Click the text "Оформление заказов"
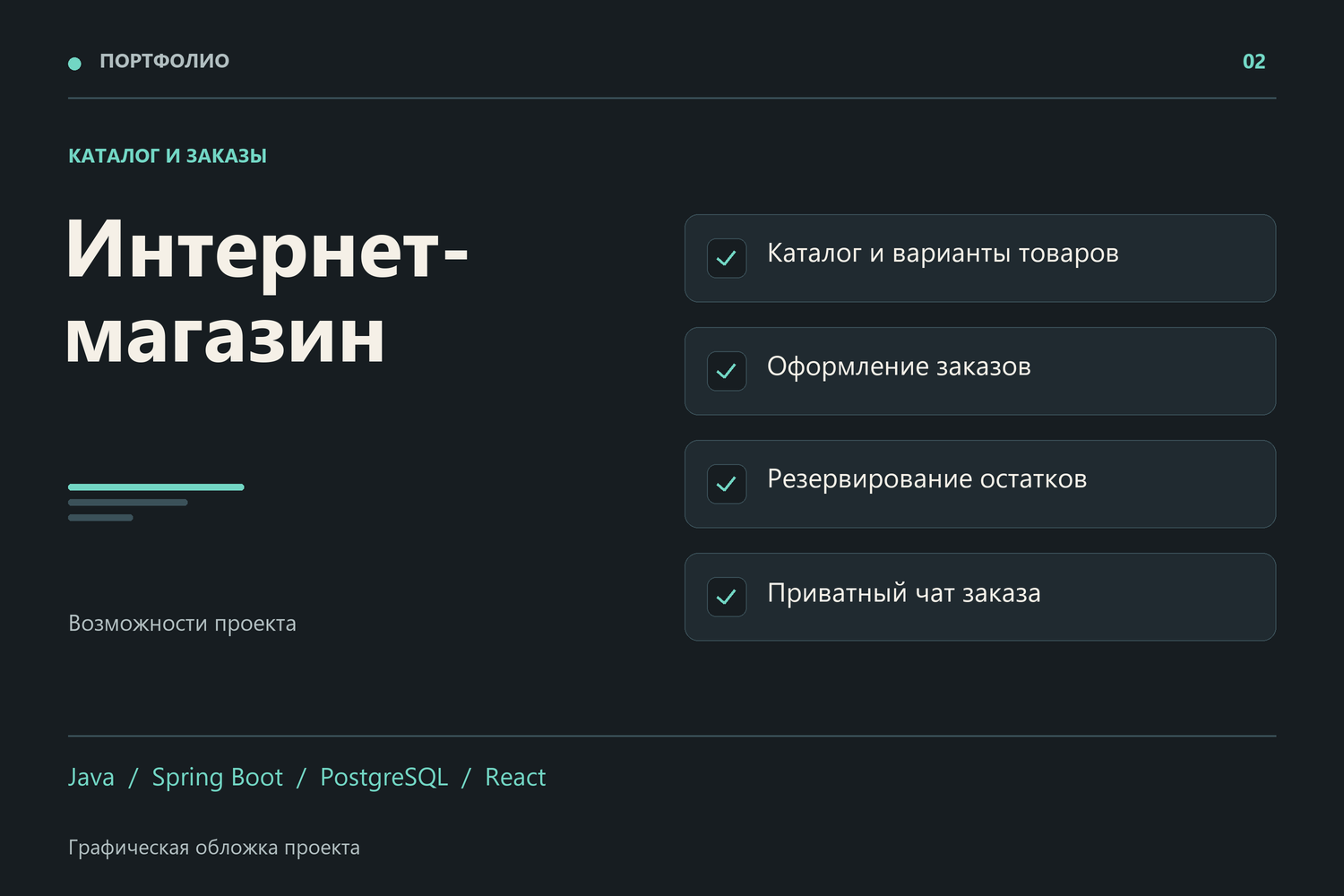Image resolution: width=1344 pixels, height=896 pixels. [x=899, y=366]
